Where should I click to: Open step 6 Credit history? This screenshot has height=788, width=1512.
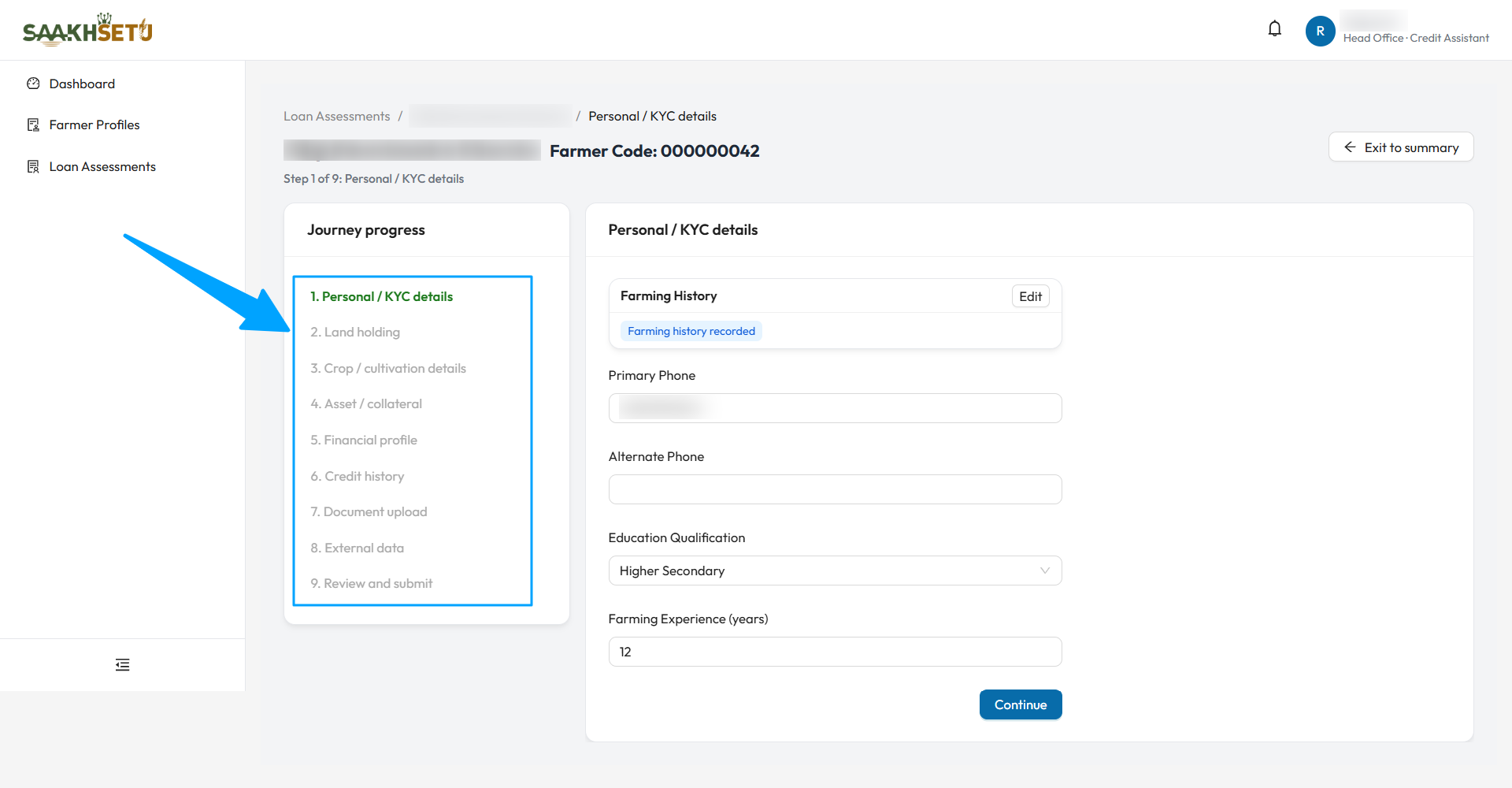pos(358,476)
